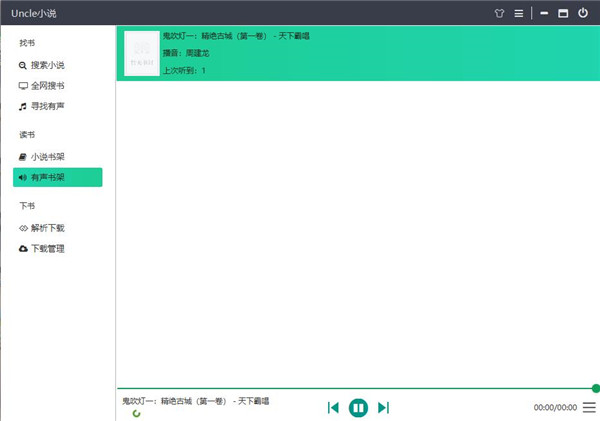Image resolution: width=600 pixels, height=421 pixels.
Task: Skip to previous audio chapter
Action: point(333,408)
